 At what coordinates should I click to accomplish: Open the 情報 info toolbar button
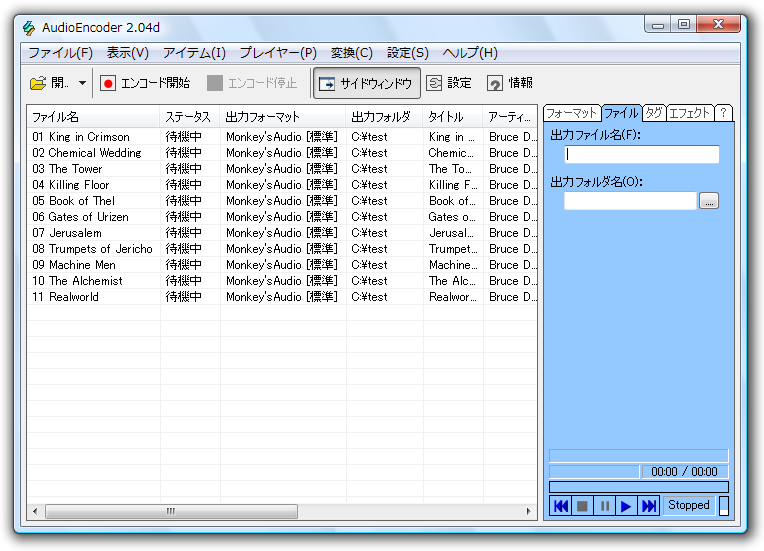[x=510, y=83]
